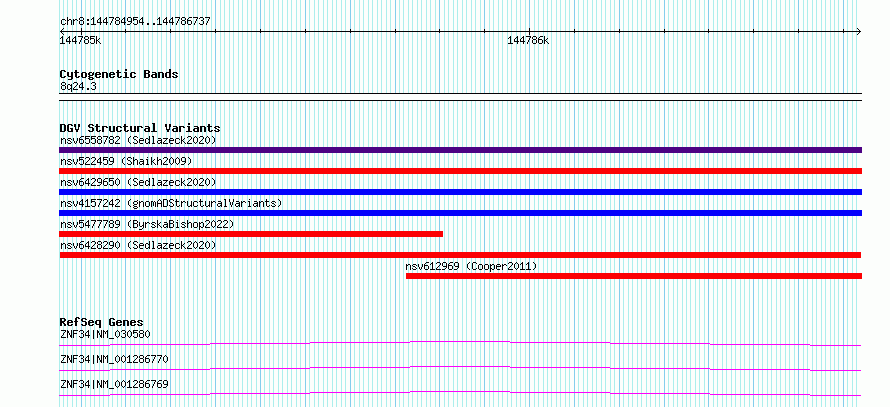
Task: Open the ZNF34|NM_001286770 gene label
Action: pyautogui.click(x=114, y=359)
